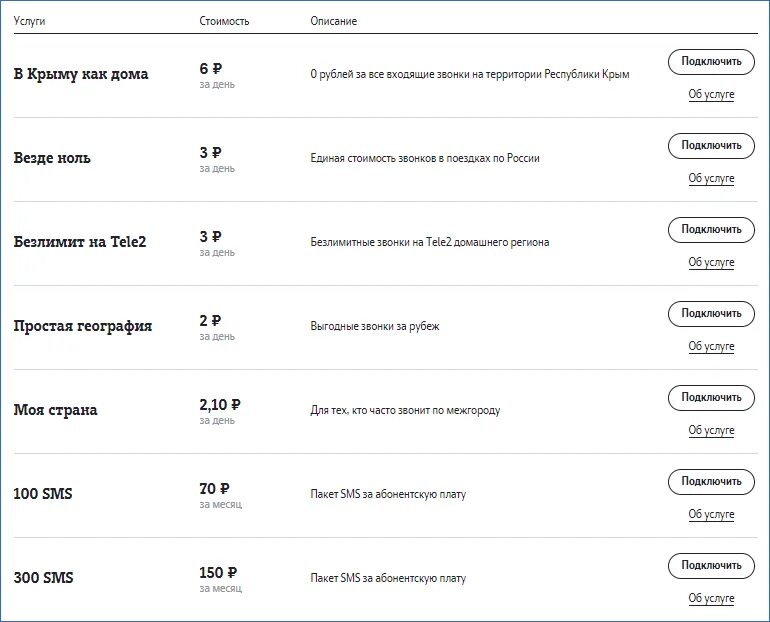Select the Везде ноль service title
Viewport: 770px width, 622px height.
tap(52, 158)
